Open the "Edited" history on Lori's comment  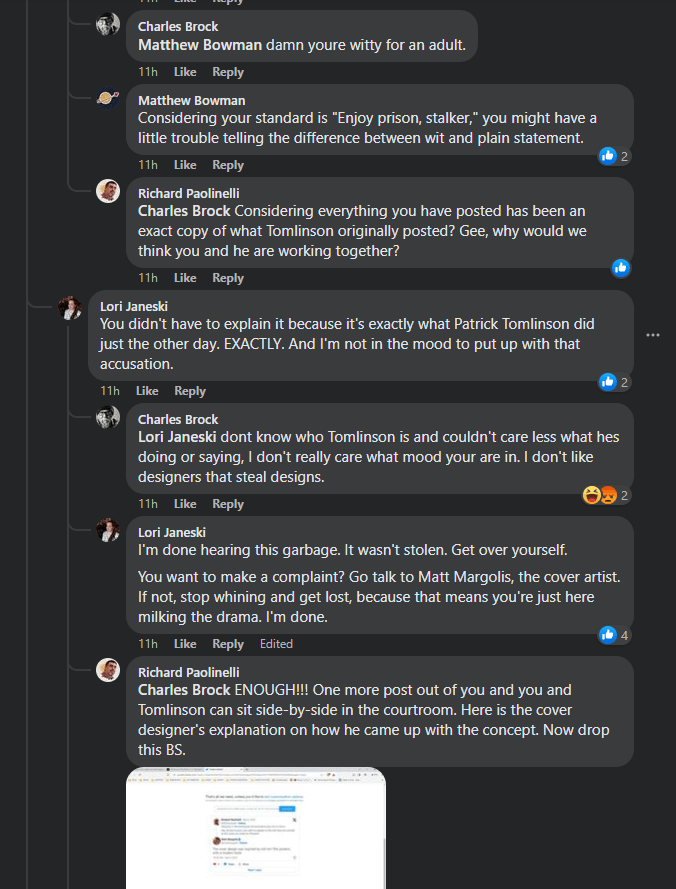tap(276, 644)
